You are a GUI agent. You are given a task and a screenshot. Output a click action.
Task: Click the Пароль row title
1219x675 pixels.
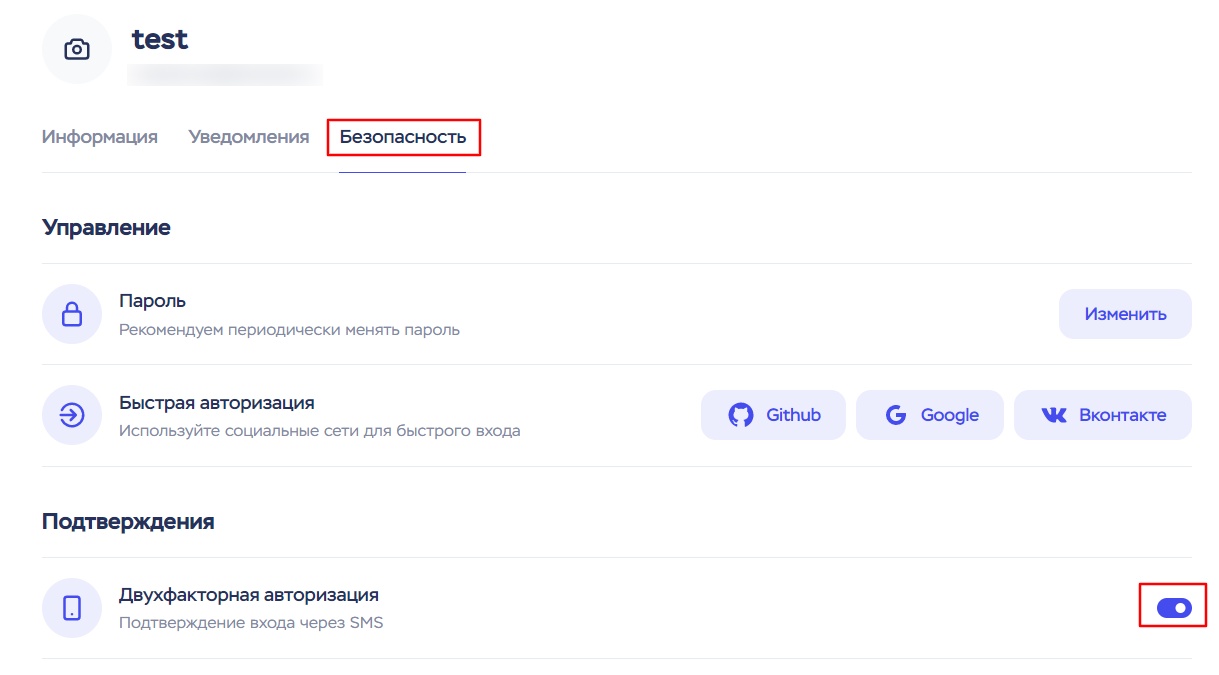pos(152,301)
